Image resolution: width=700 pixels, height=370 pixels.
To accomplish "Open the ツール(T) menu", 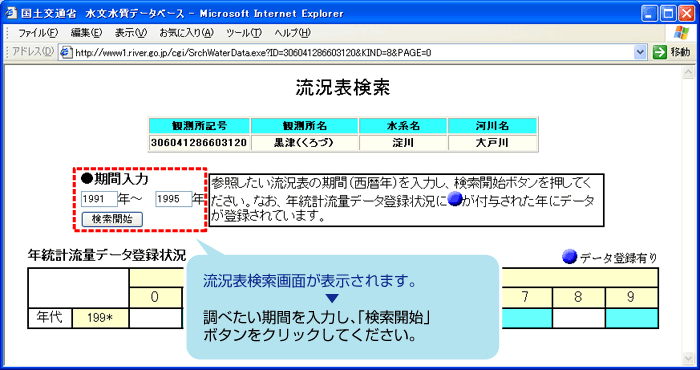I will tap(244, 33).
